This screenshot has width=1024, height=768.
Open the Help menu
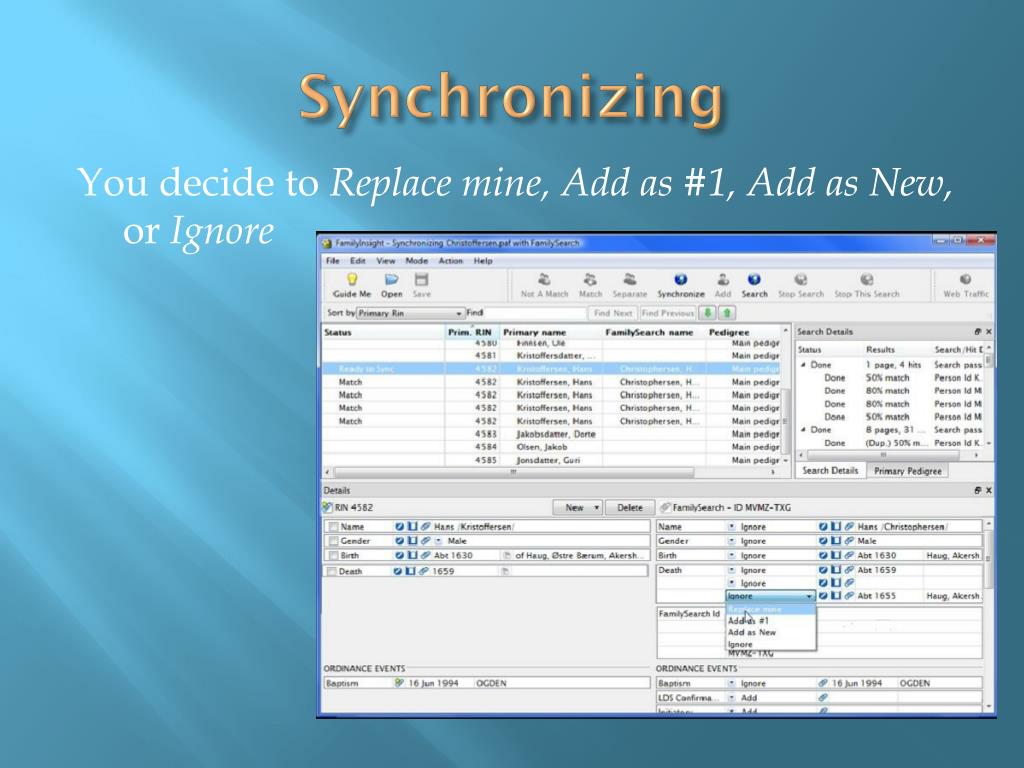point(483,261)
